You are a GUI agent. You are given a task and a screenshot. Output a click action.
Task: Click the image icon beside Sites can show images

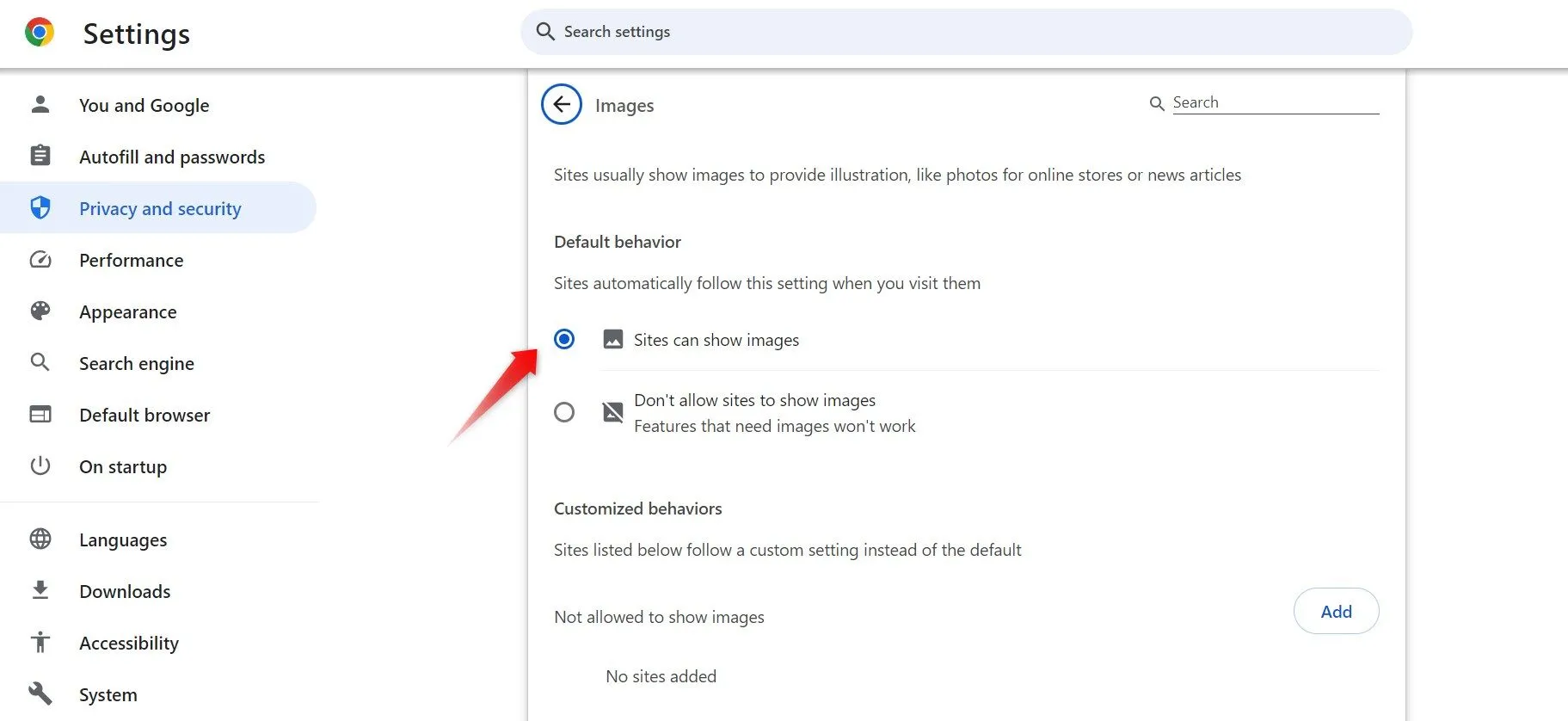coord(612,339)
